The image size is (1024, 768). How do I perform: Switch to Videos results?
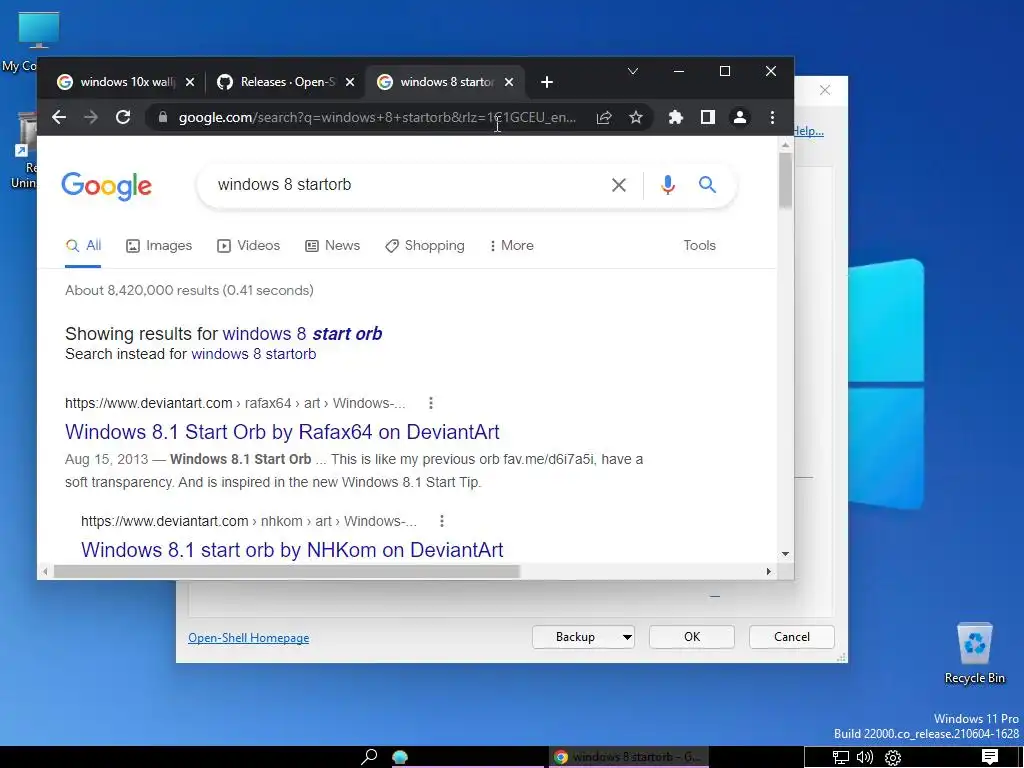pos(249,246)
